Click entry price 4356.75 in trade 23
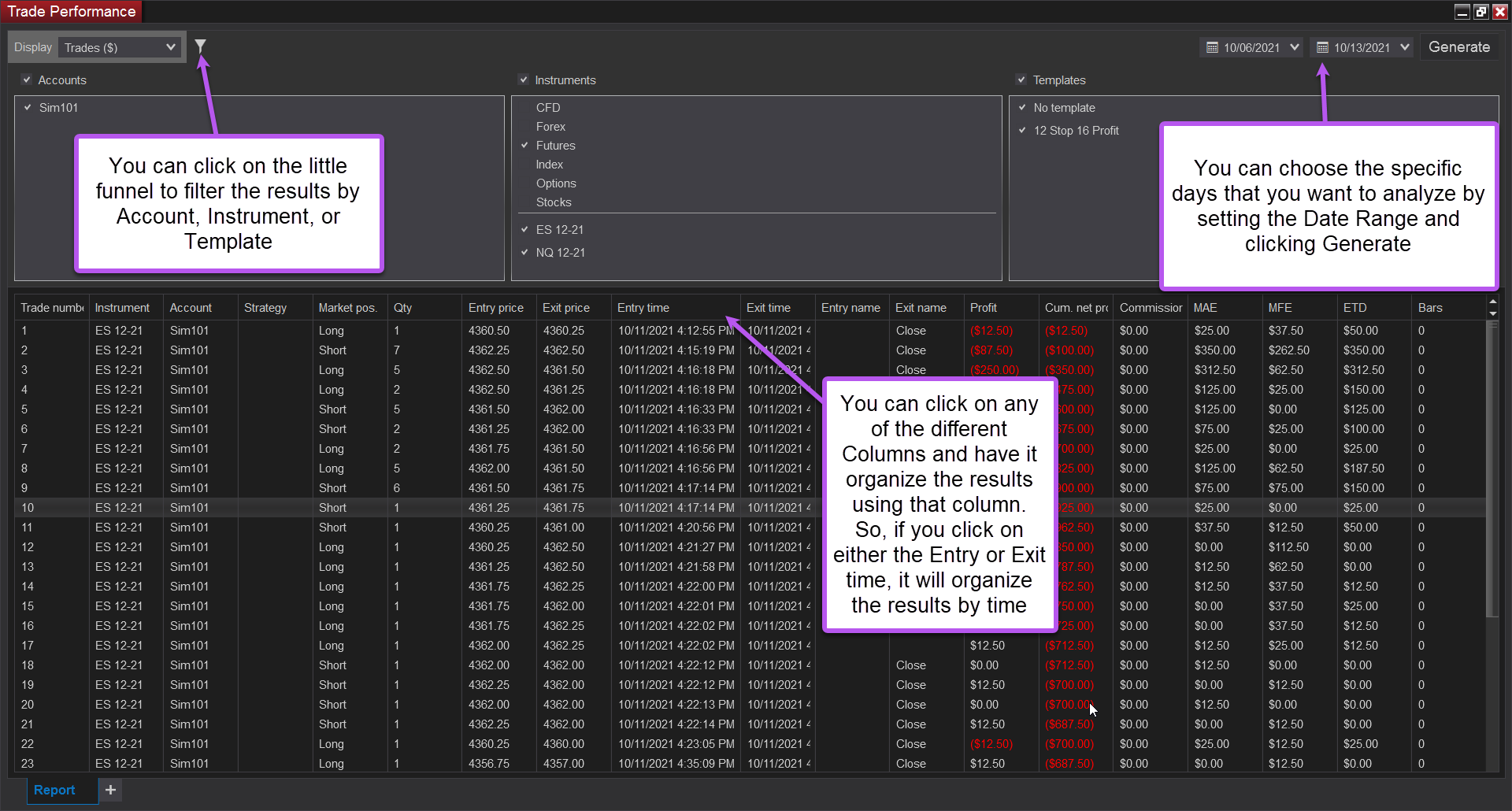The image size is (1512, 811). coord(489,764)
